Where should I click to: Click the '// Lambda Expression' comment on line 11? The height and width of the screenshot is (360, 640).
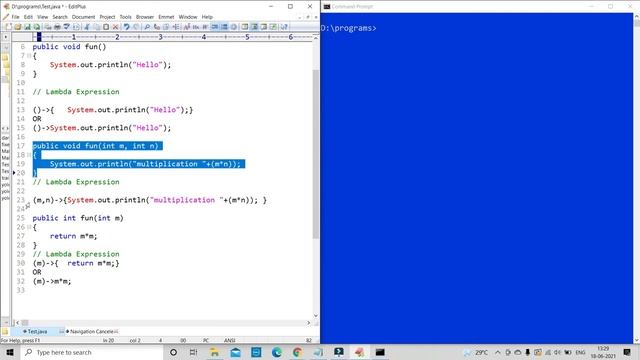[76, 92]
